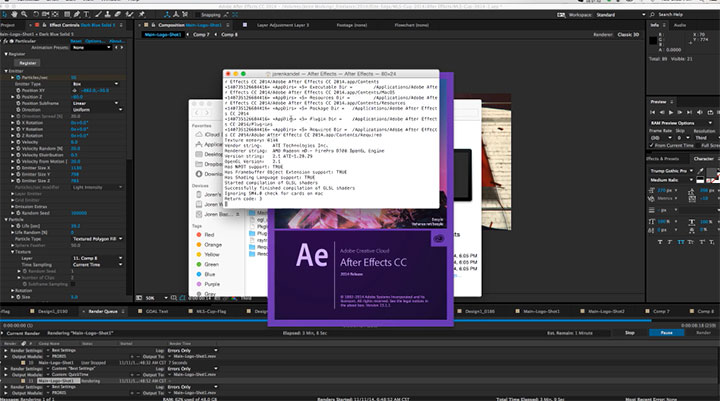The width and height of the screenshot is (720, 401).
Task: Select the Hand tool
Action: click(x=14, y=15)
